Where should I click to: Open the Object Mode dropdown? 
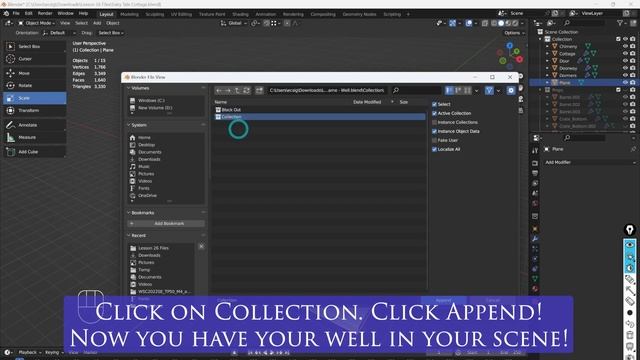(x=37, y=23)
